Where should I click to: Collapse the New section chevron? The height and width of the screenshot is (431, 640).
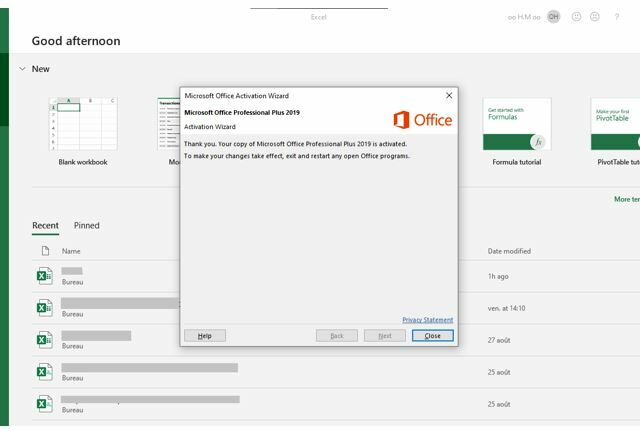22,69
